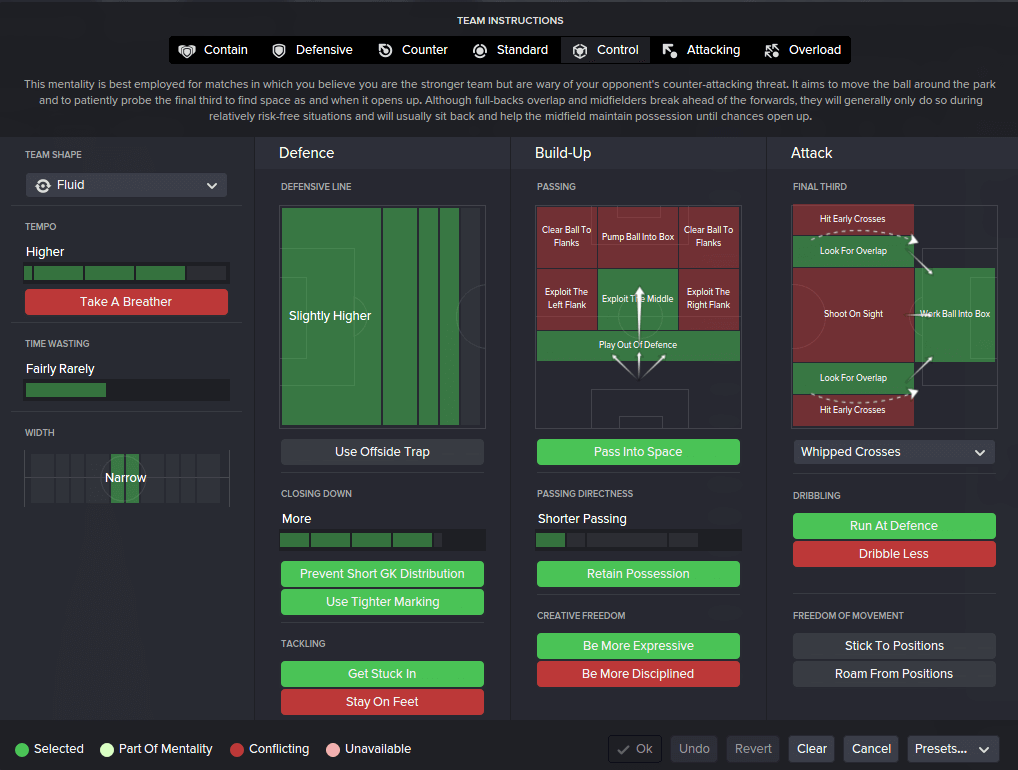The height and width of the screenshot is (770, 1018).
Task: Click the Cancel button
Action: 871,749
